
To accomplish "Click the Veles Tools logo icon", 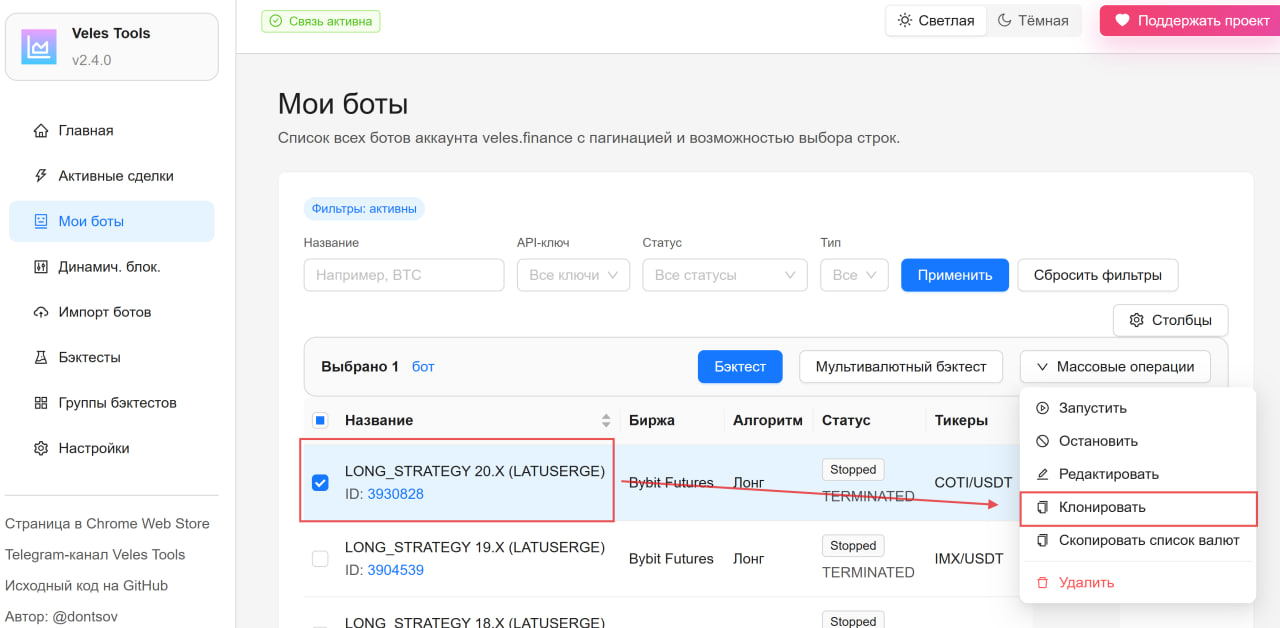I will [39, 47].
